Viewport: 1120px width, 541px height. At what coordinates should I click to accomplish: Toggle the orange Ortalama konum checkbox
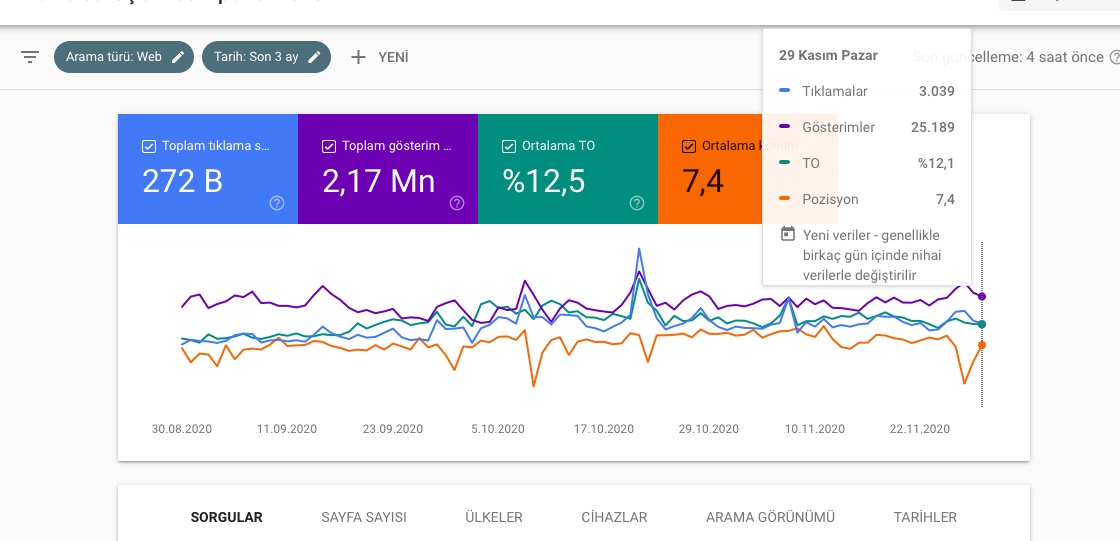point(689,146)
